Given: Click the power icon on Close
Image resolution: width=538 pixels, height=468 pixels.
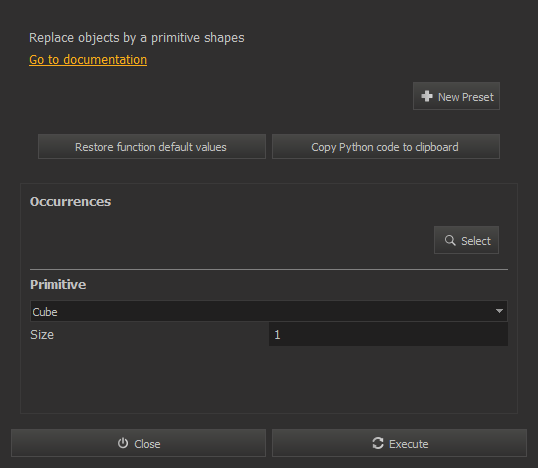Looking at the screenshot, I should pos(123,443).
